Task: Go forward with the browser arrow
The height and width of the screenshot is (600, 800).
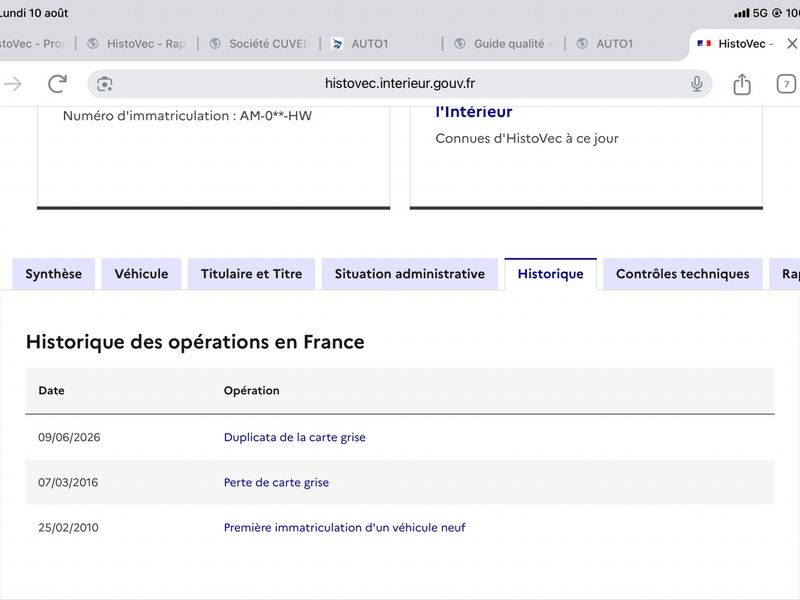Action: click(x=13, y=84)
